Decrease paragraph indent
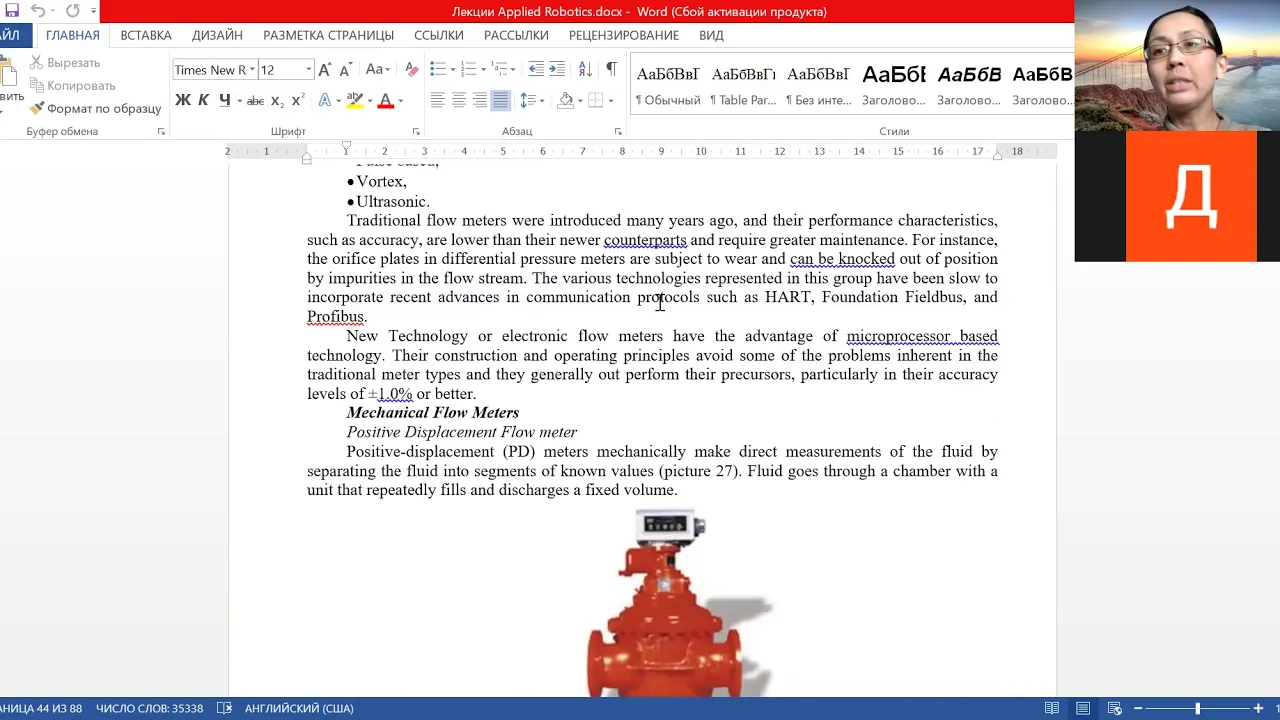This screenshot has width=1280, height=720. coord(536,69)
